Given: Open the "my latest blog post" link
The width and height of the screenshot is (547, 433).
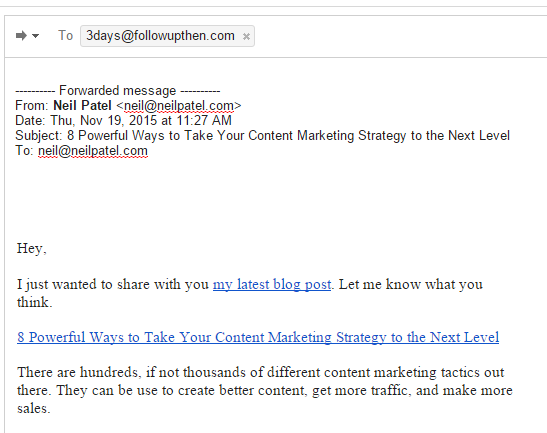Looking at the screenshot, I should 272,284.
